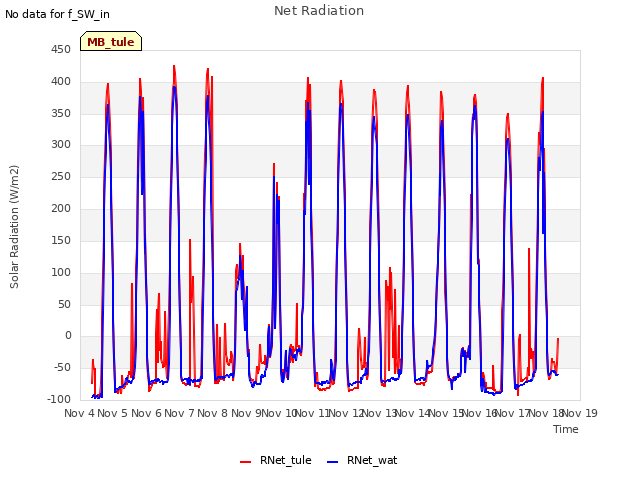Click the 50 y-axis tick label
The image size is (640, 480).
64,304
